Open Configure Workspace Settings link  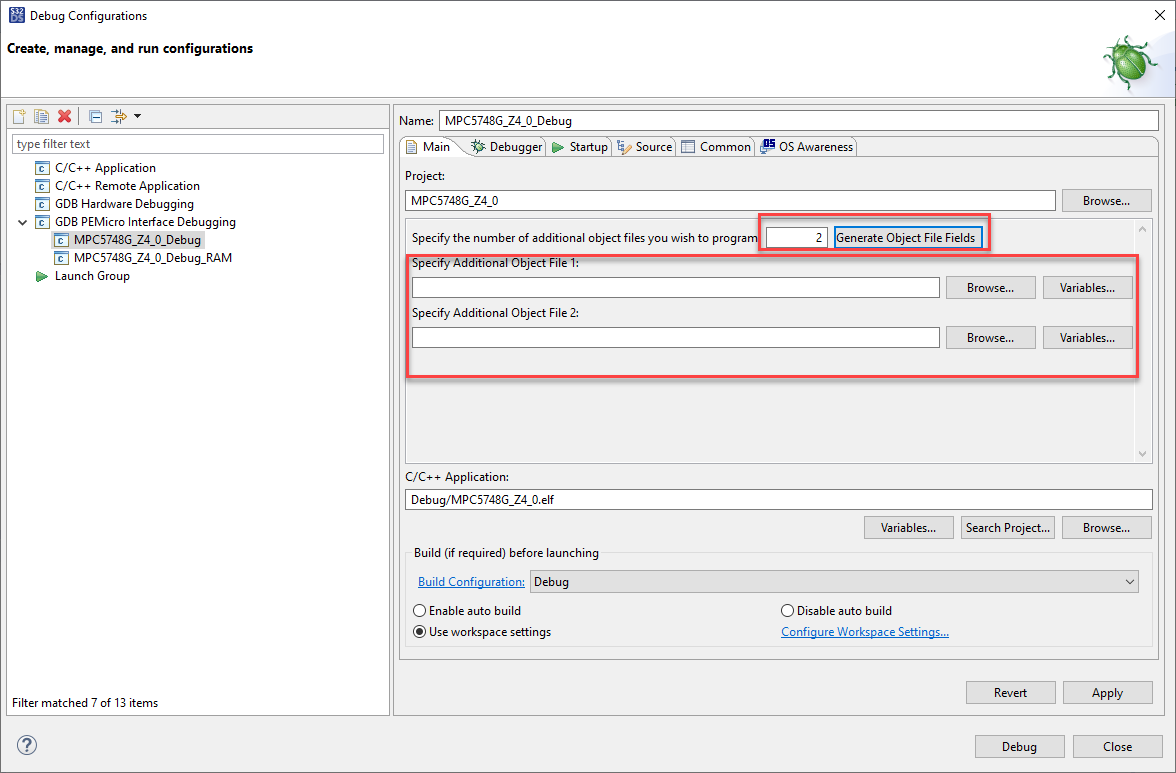point(865,632)
